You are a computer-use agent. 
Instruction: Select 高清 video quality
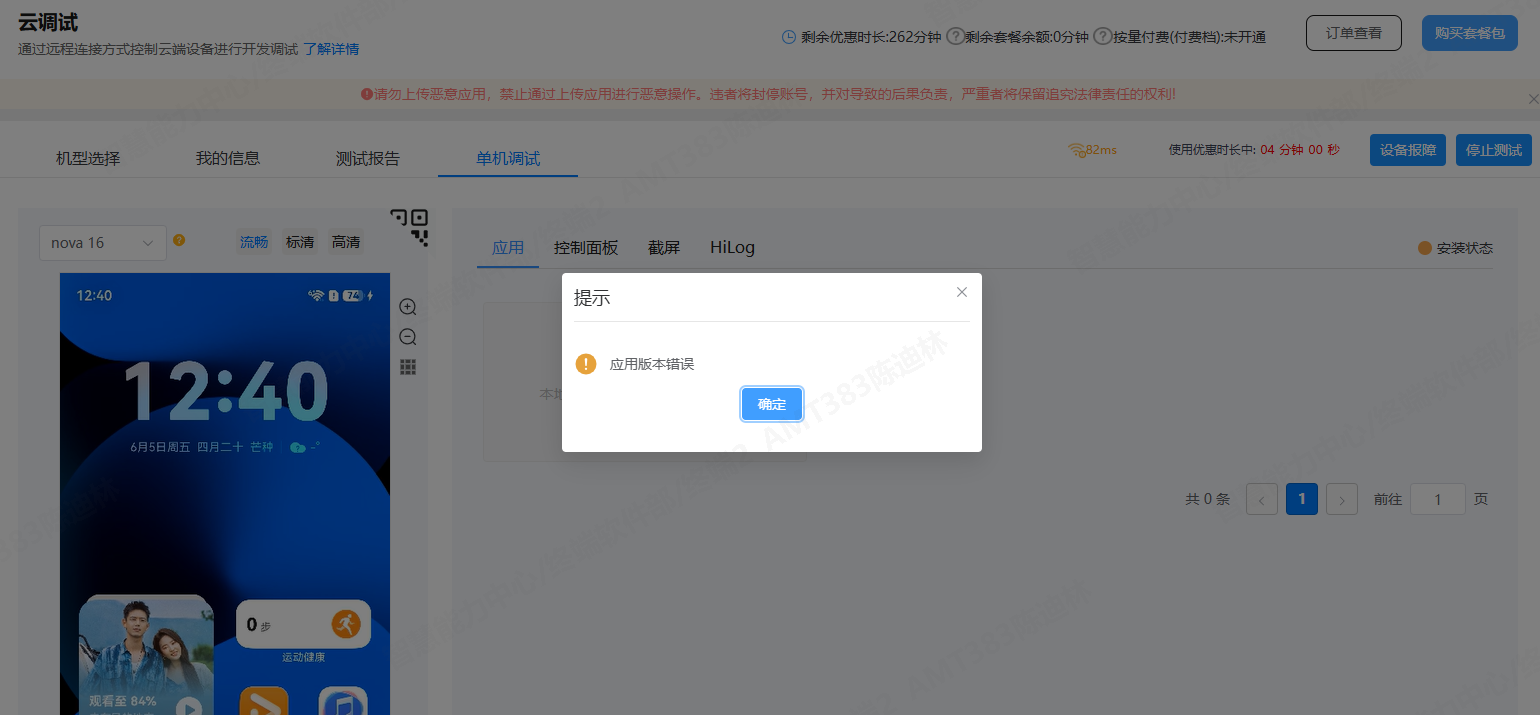(x=346, y=242)
